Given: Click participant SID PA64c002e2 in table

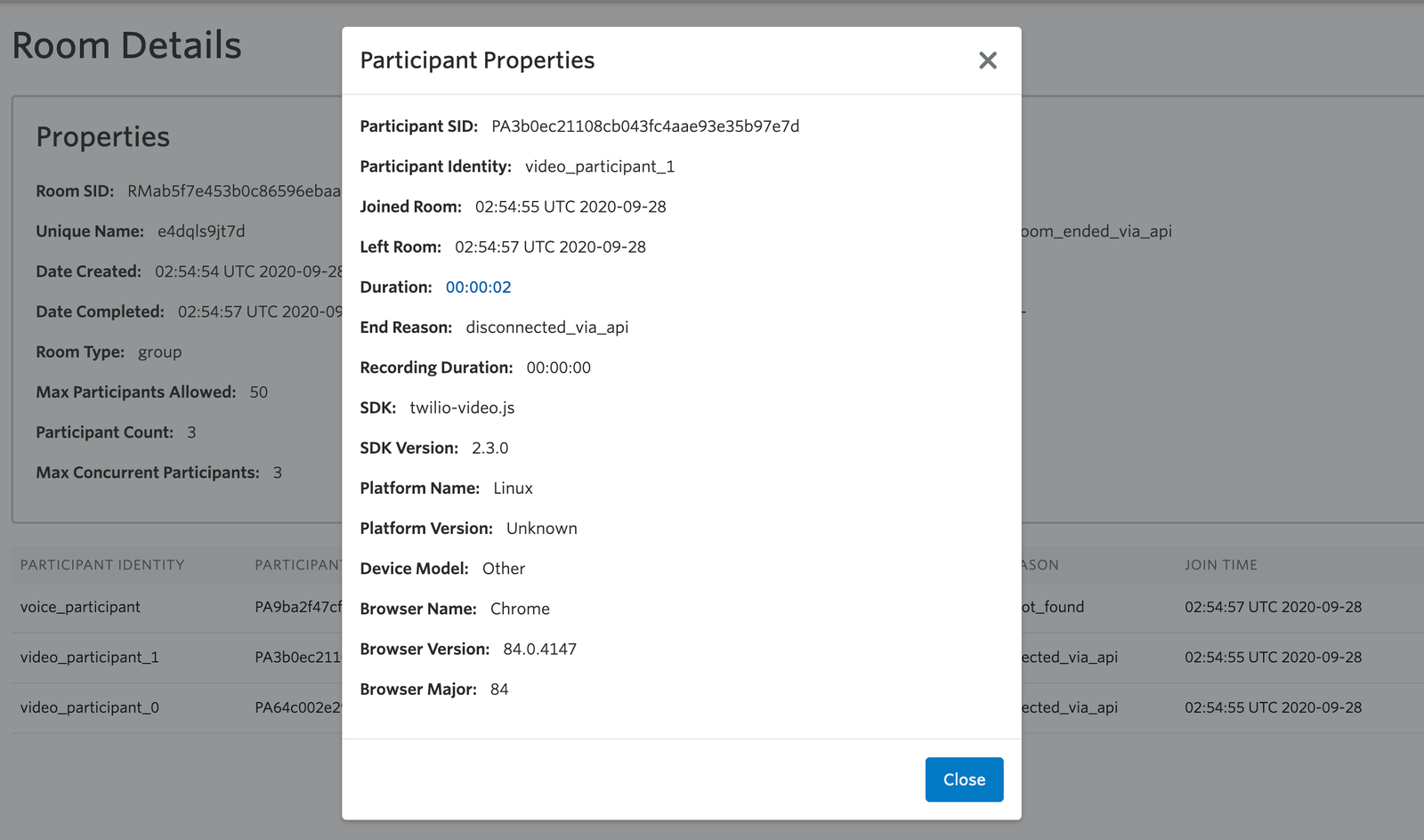Looking at the screenshot, I should 298,707.
